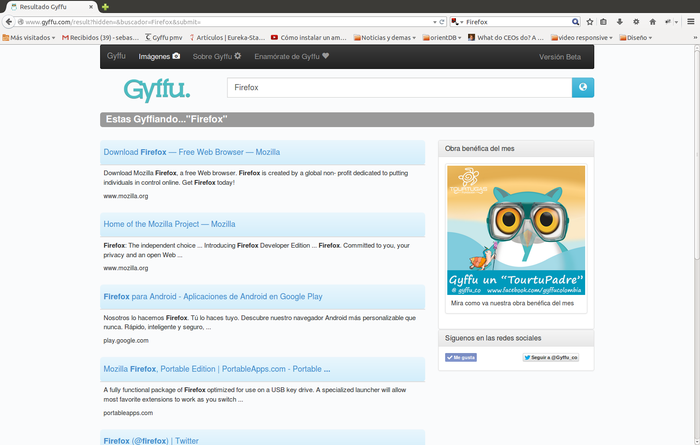
Task: Click the Gyffu TourtuPadre owl image
Action: coord(516,230)
